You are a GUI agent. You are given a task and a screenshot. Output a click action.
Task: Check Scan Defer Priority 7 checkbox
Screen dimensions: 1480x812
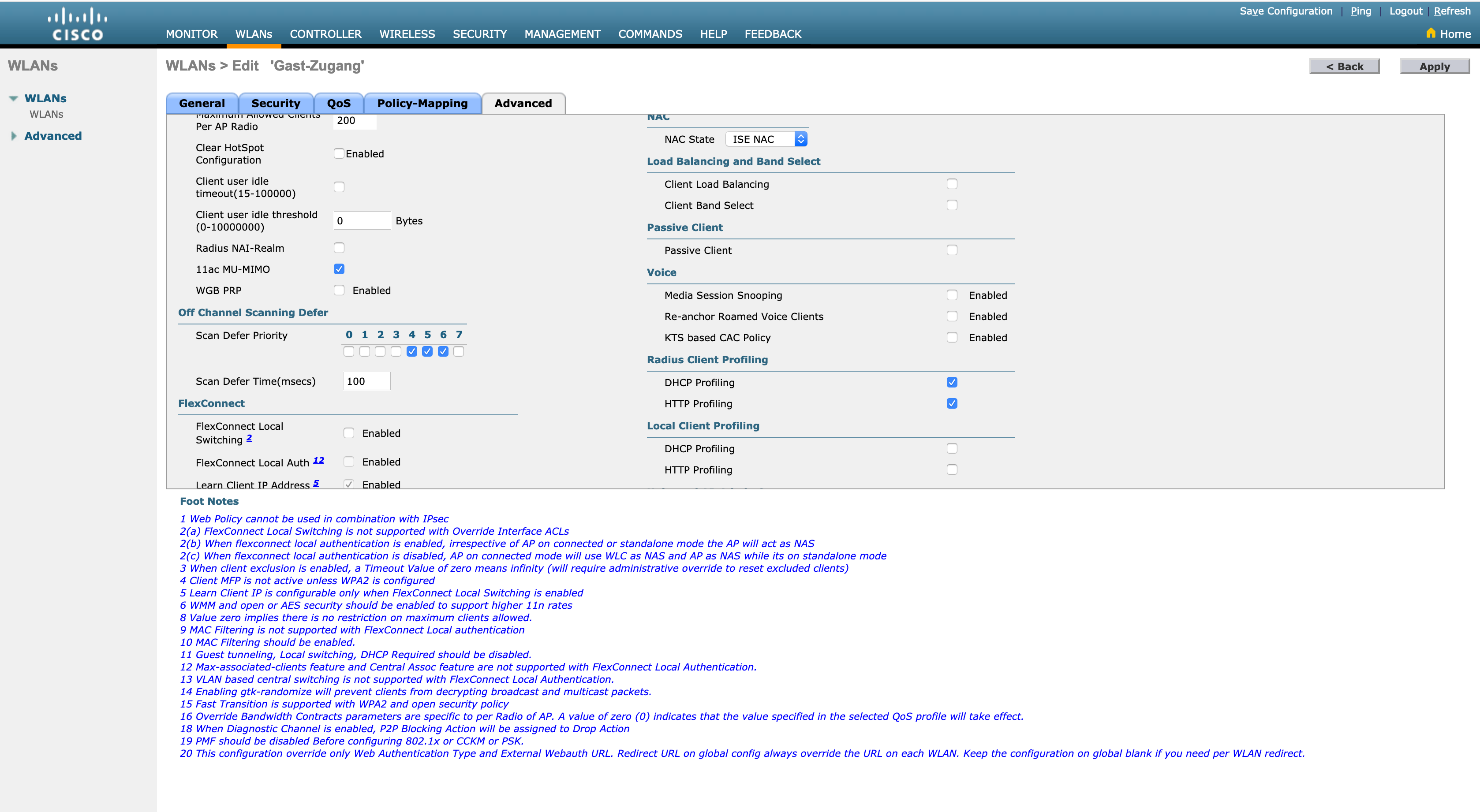459,351
